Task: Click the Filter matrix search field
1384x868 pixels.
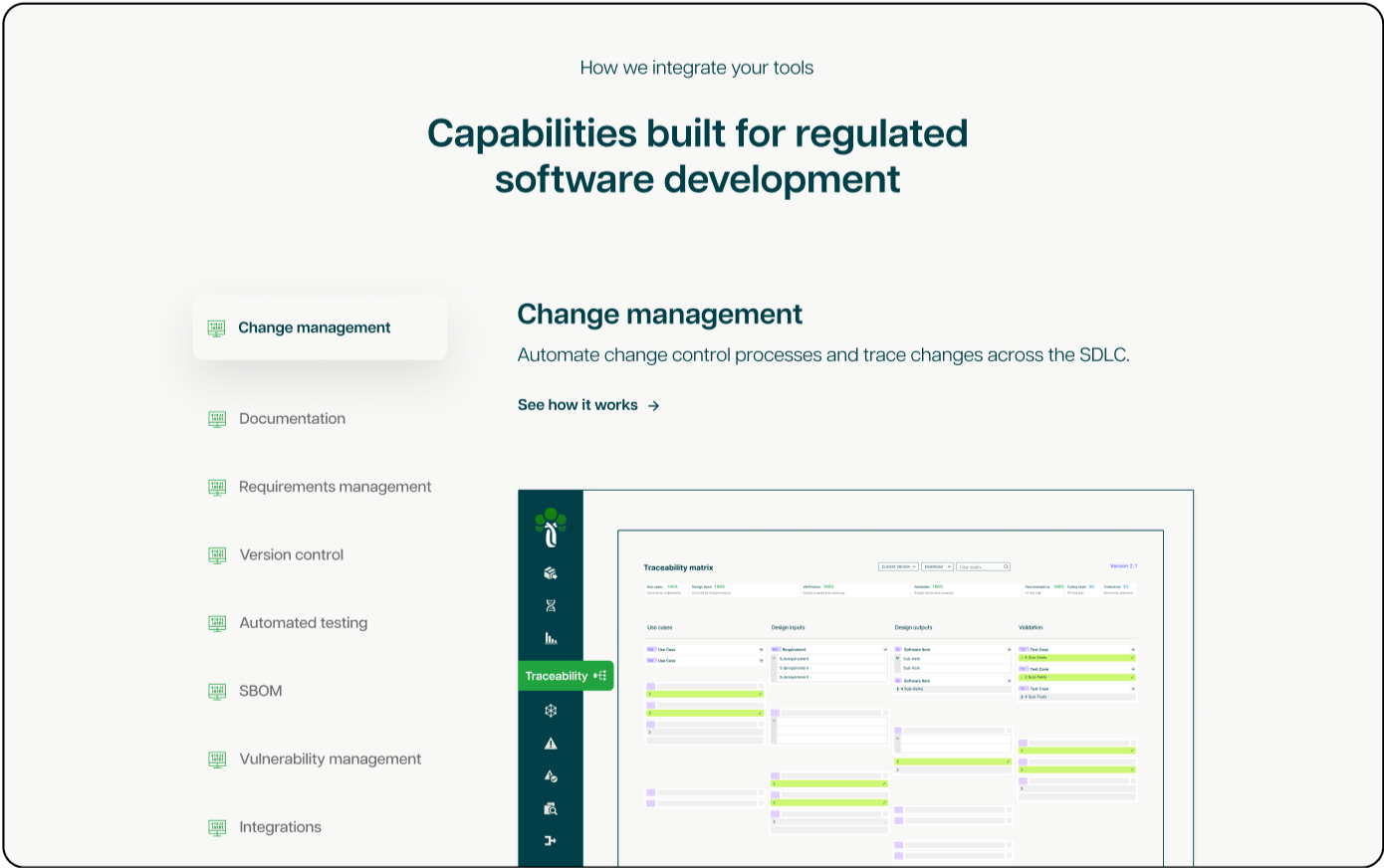Action: point(983,566)
